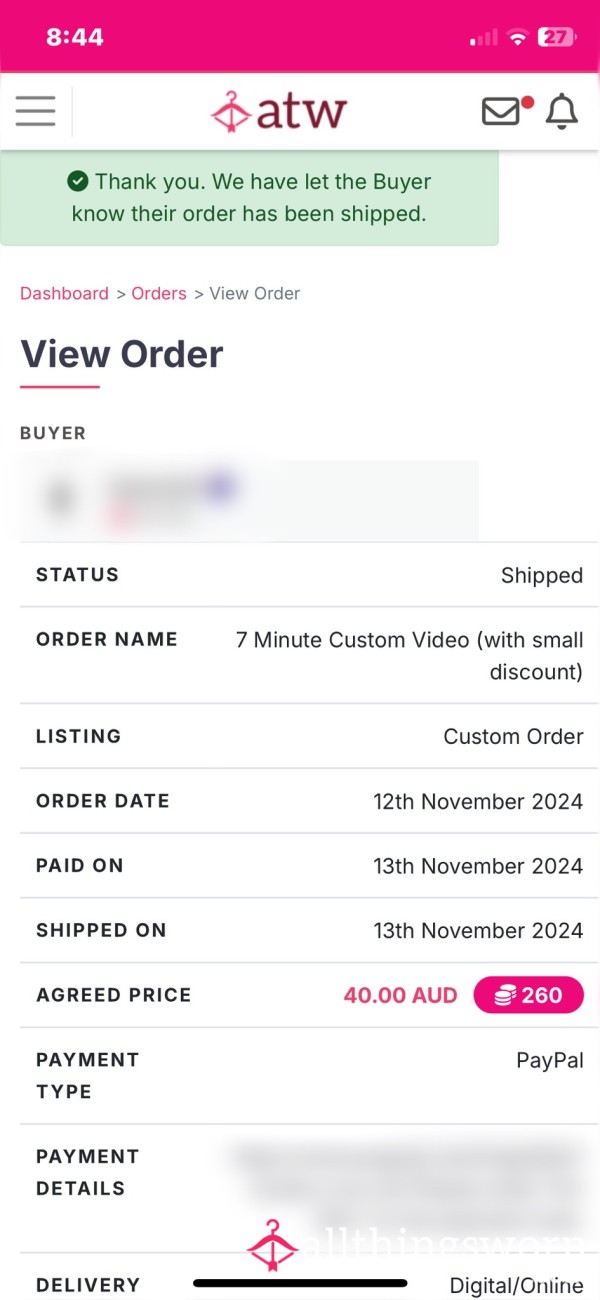Viewport: 600px width, 1300px height.
Task: Tap the PayPal payment type value
Action: pyautogui.click(x=550, y=1061)
